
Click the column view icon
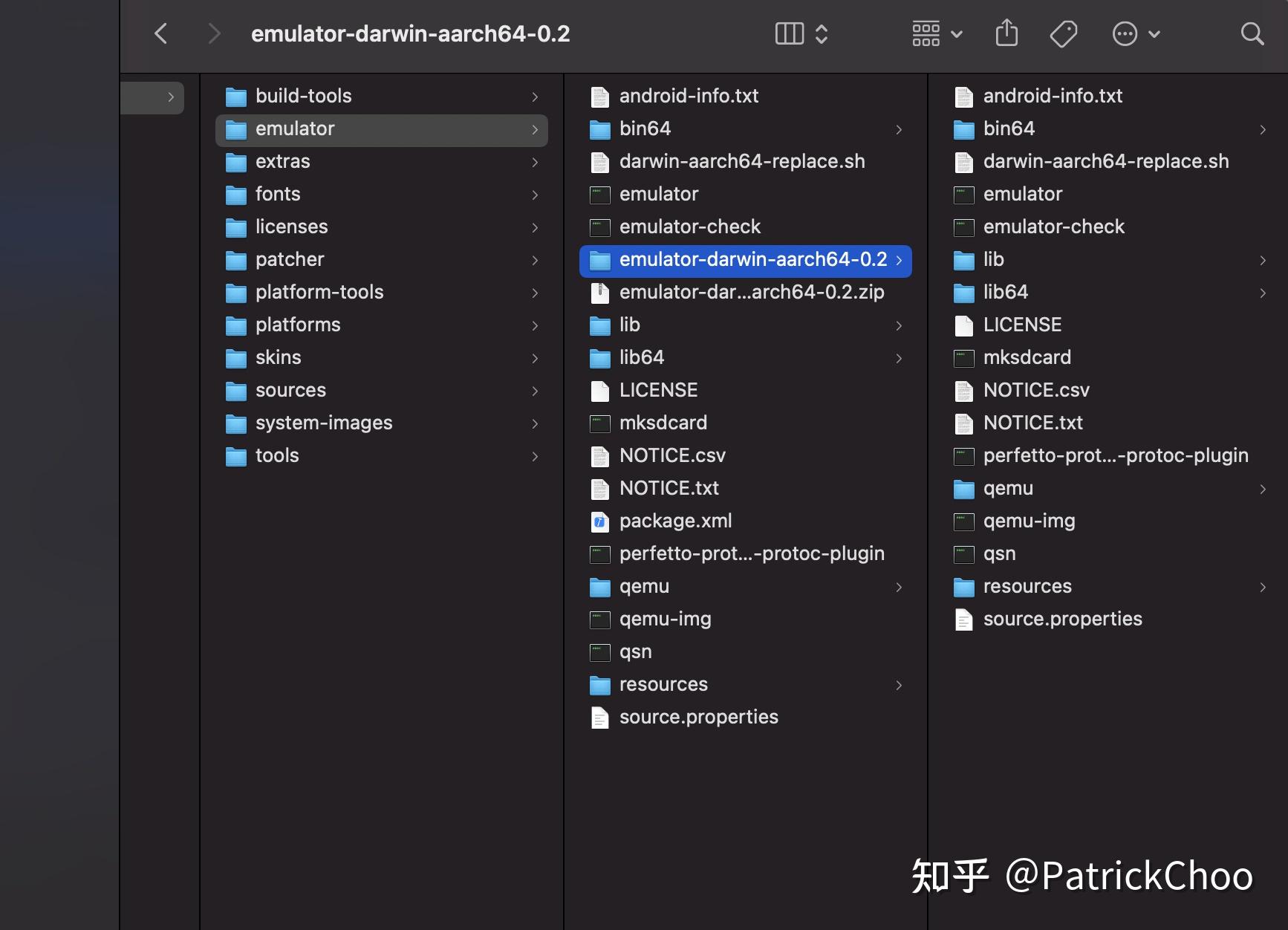click(788, 33)
